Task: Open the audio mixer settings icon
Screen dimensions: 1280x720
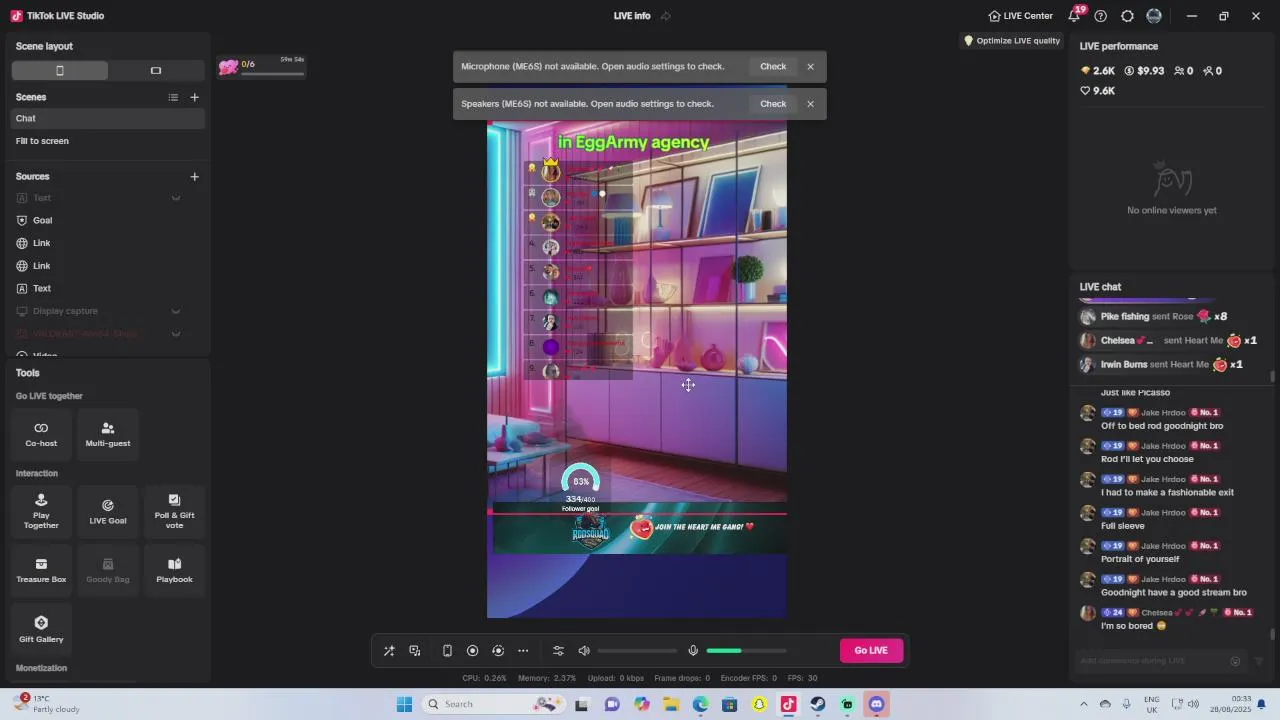Action: [559, 651]
